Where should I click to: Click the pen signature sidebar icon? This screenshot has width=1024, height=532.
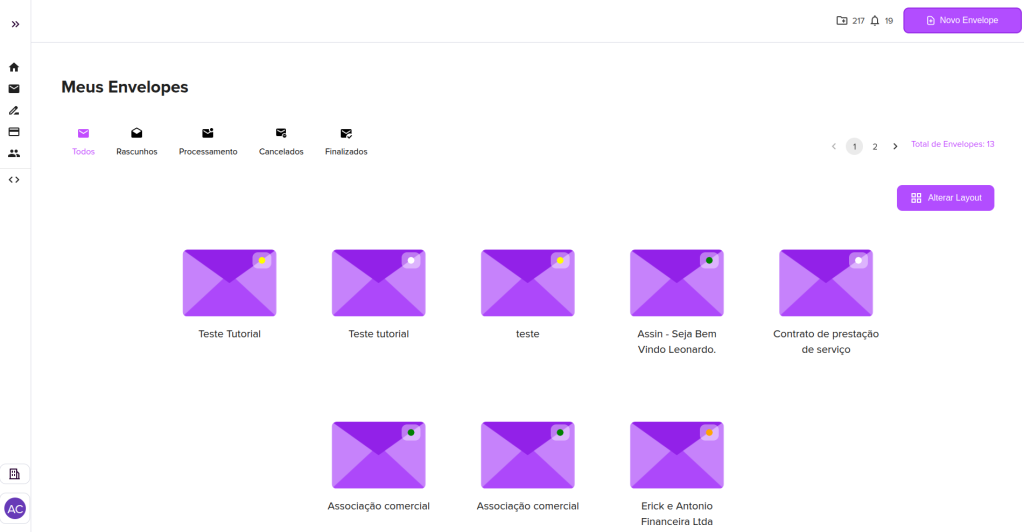coord(14,111)
